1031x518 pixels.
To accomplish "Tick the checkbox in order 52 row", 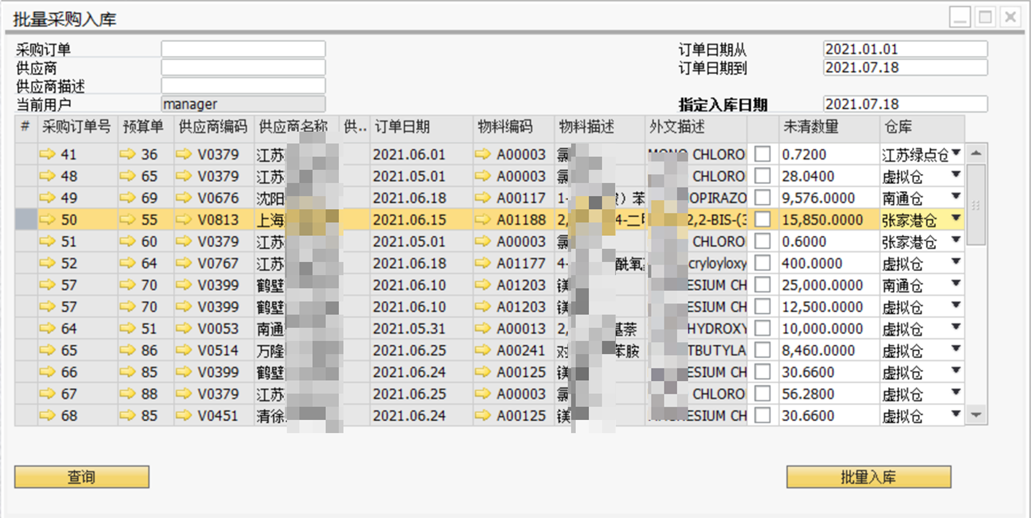I will [763, 263].
